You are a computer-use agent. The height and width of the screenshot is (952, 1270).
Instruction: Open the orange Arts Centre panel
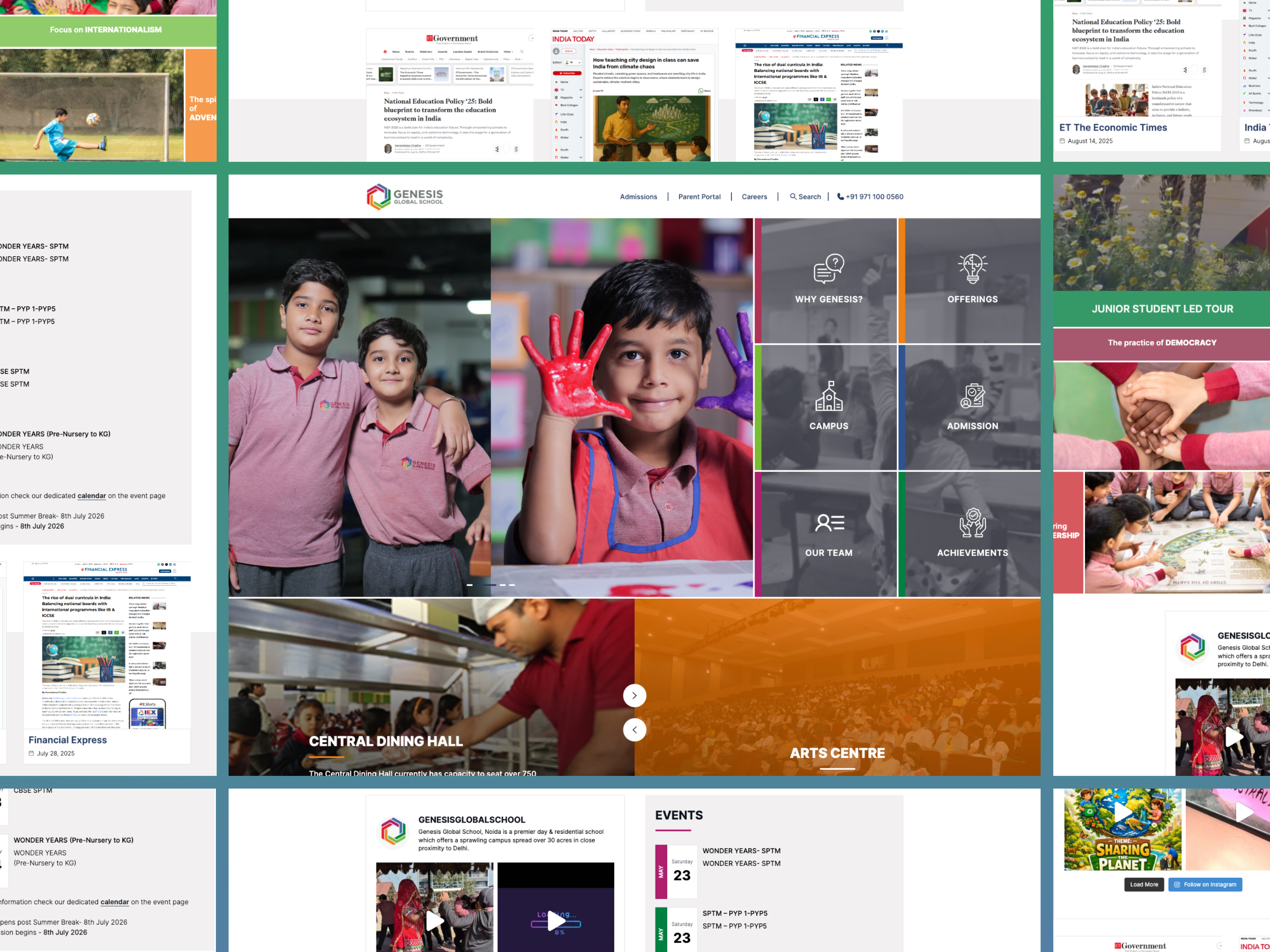pos(838,687)
